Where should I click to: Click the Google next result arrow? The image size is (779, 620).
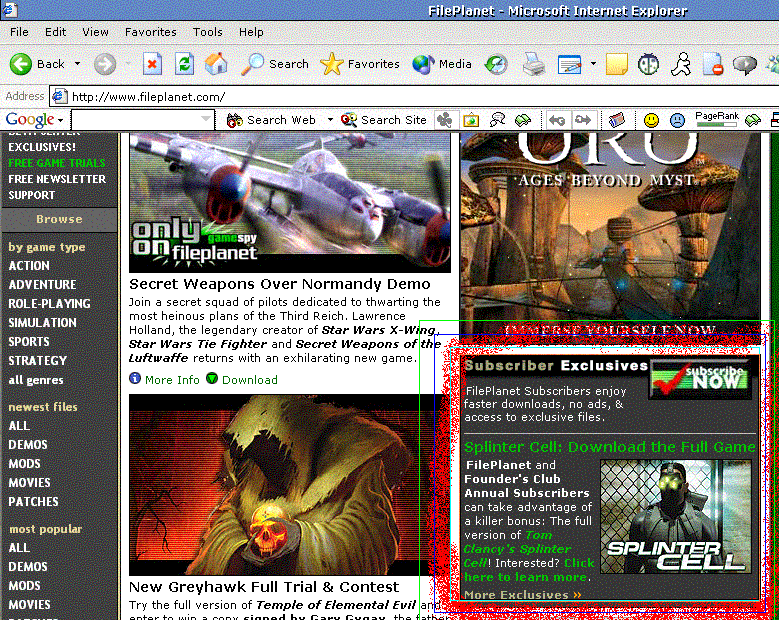[583, 120]
